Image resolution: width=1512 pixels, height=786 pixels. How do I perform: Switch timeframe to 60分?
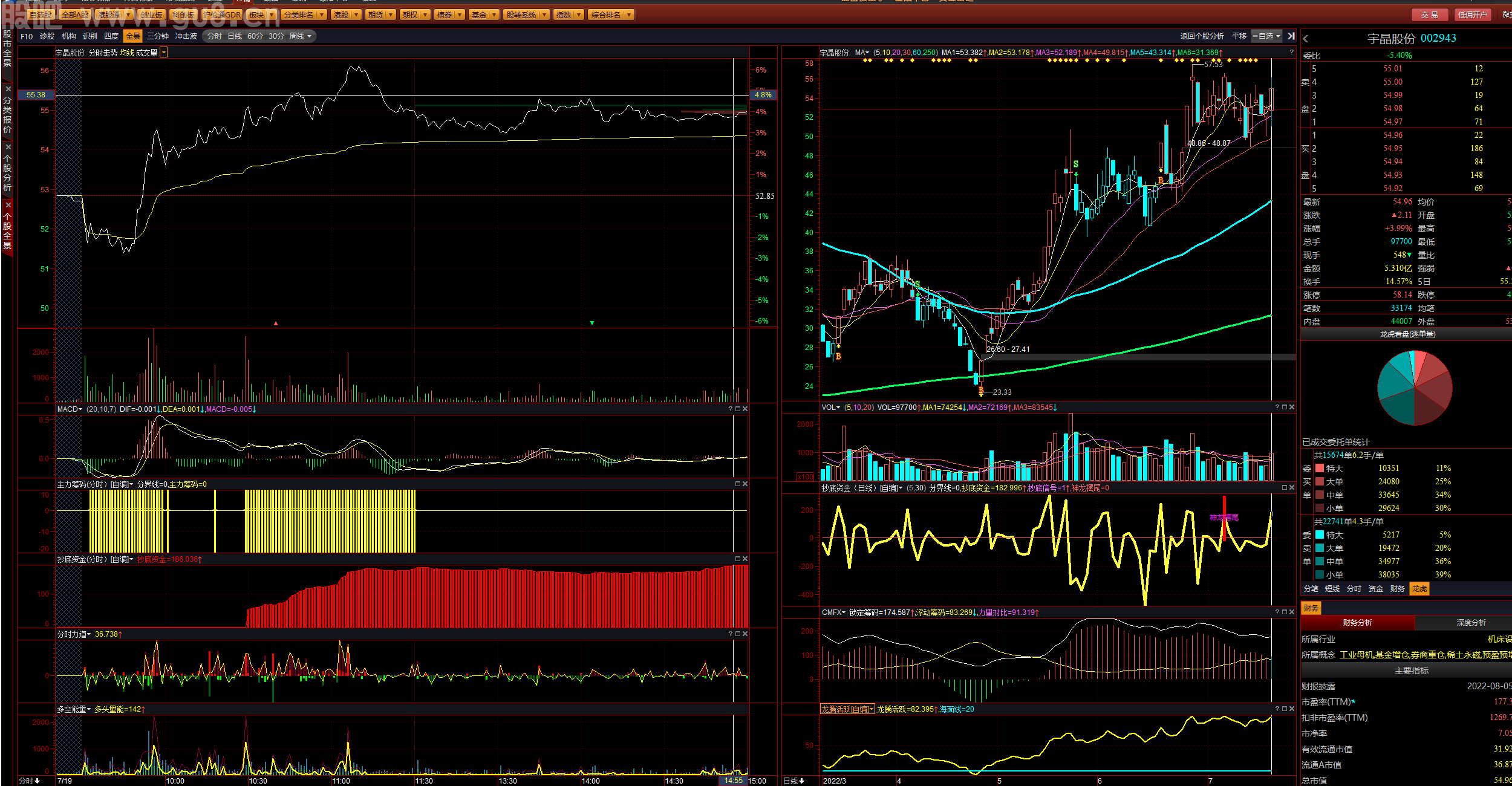pyautogui.click(x=255, y=36)
